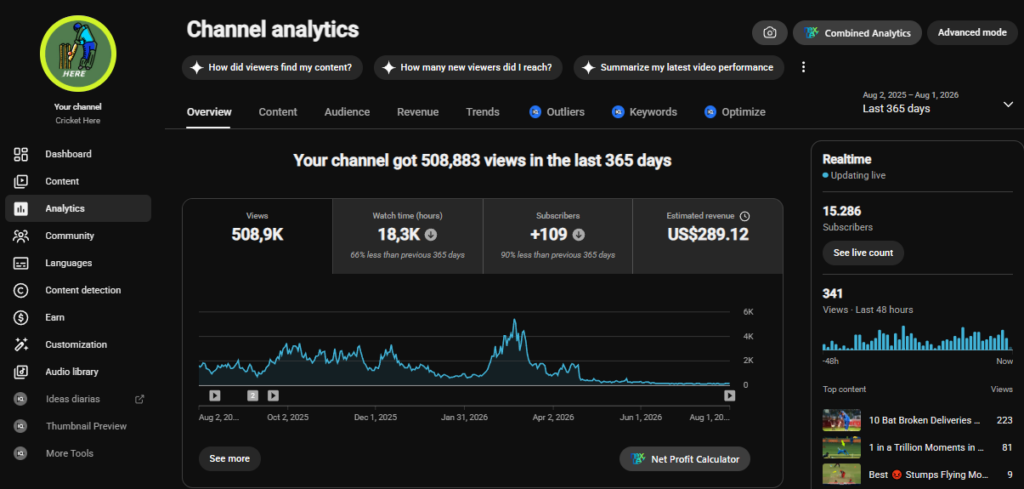Viewport: 1024px width, 489px height.
Task: Click the '2' videos marker below the chart
Action: pos(253,395)
